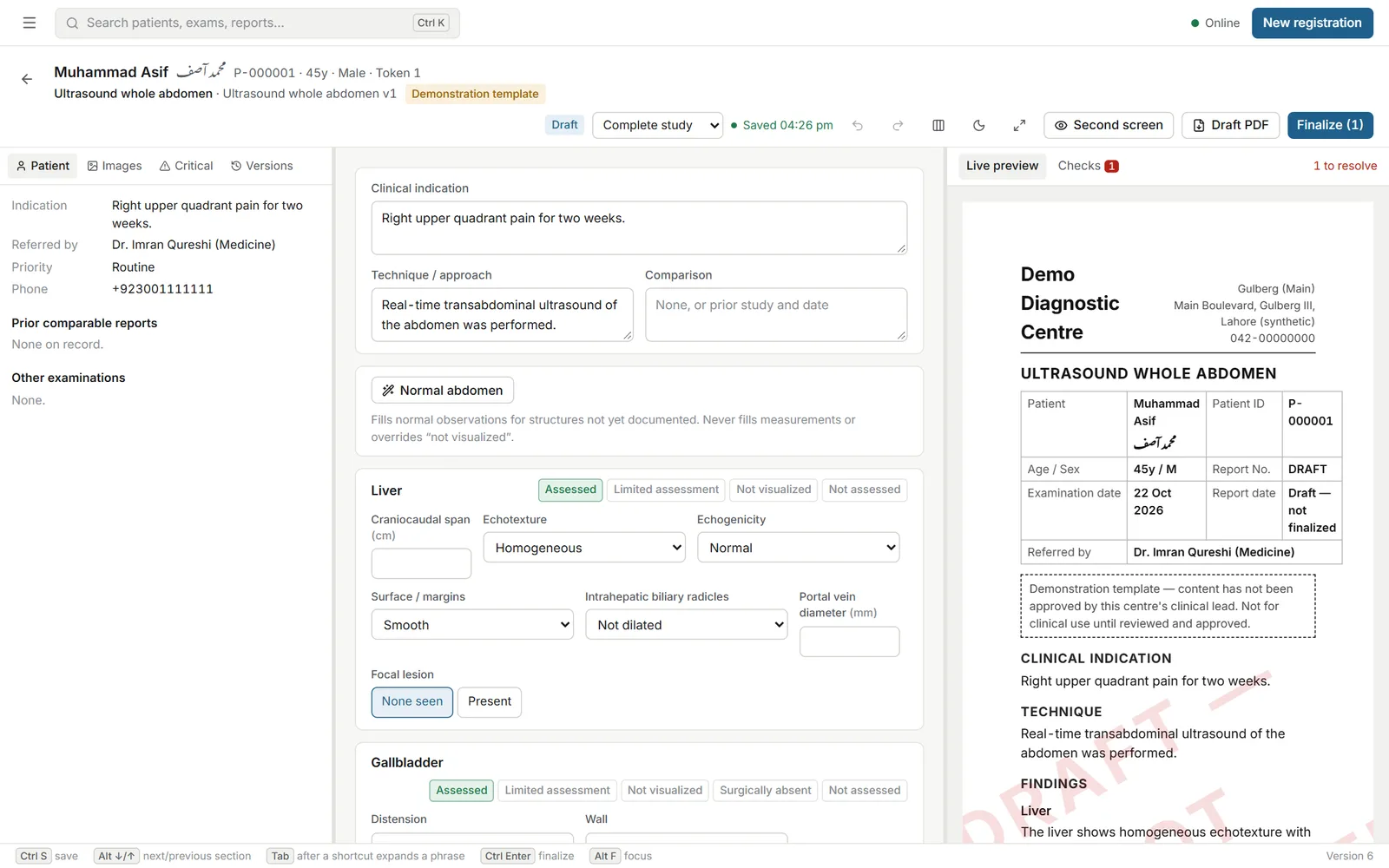Set Liver to Not assessed

(864, 490)
